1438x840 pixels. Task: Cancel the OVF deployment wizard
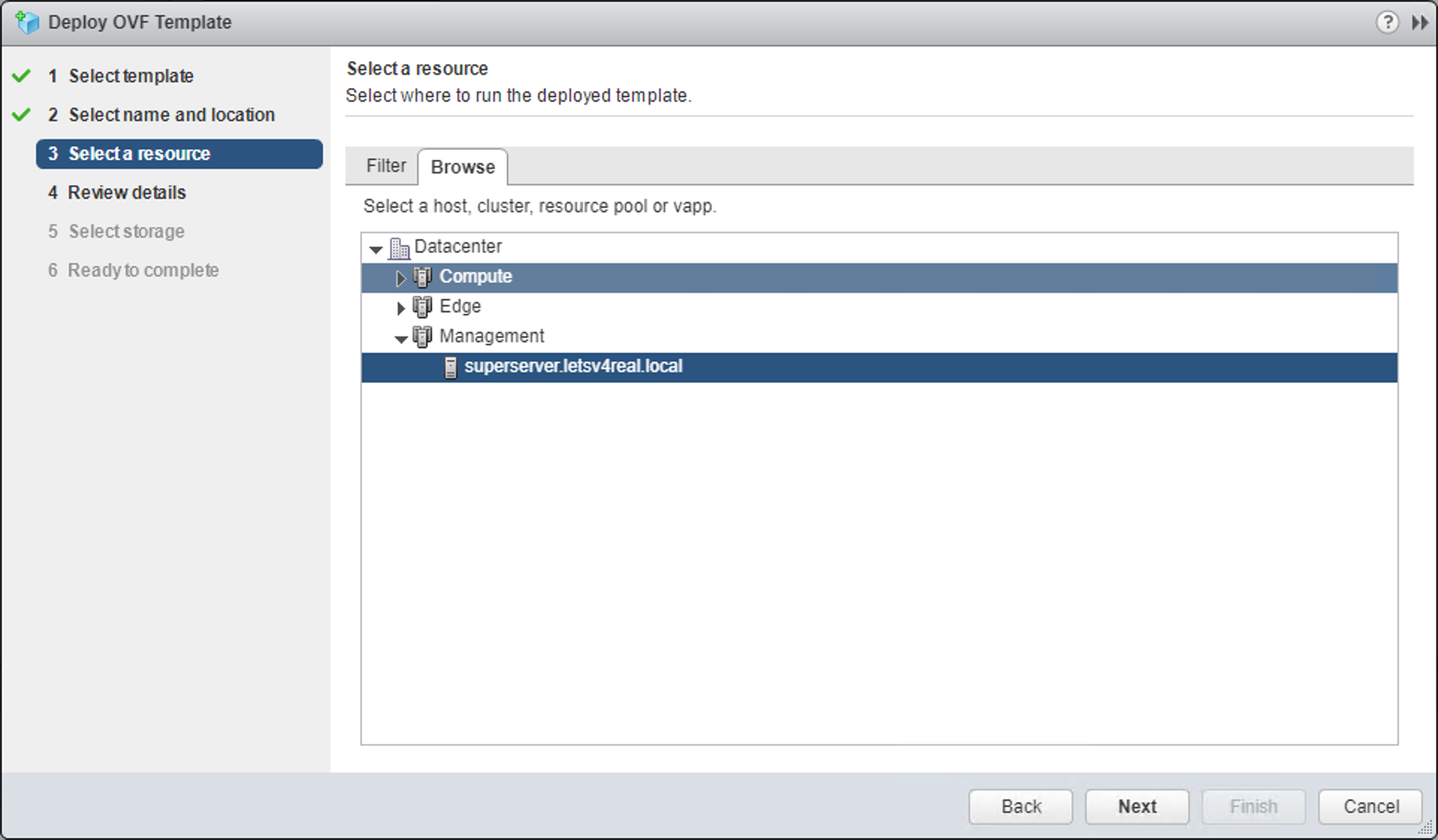(x=1370, y=806)
